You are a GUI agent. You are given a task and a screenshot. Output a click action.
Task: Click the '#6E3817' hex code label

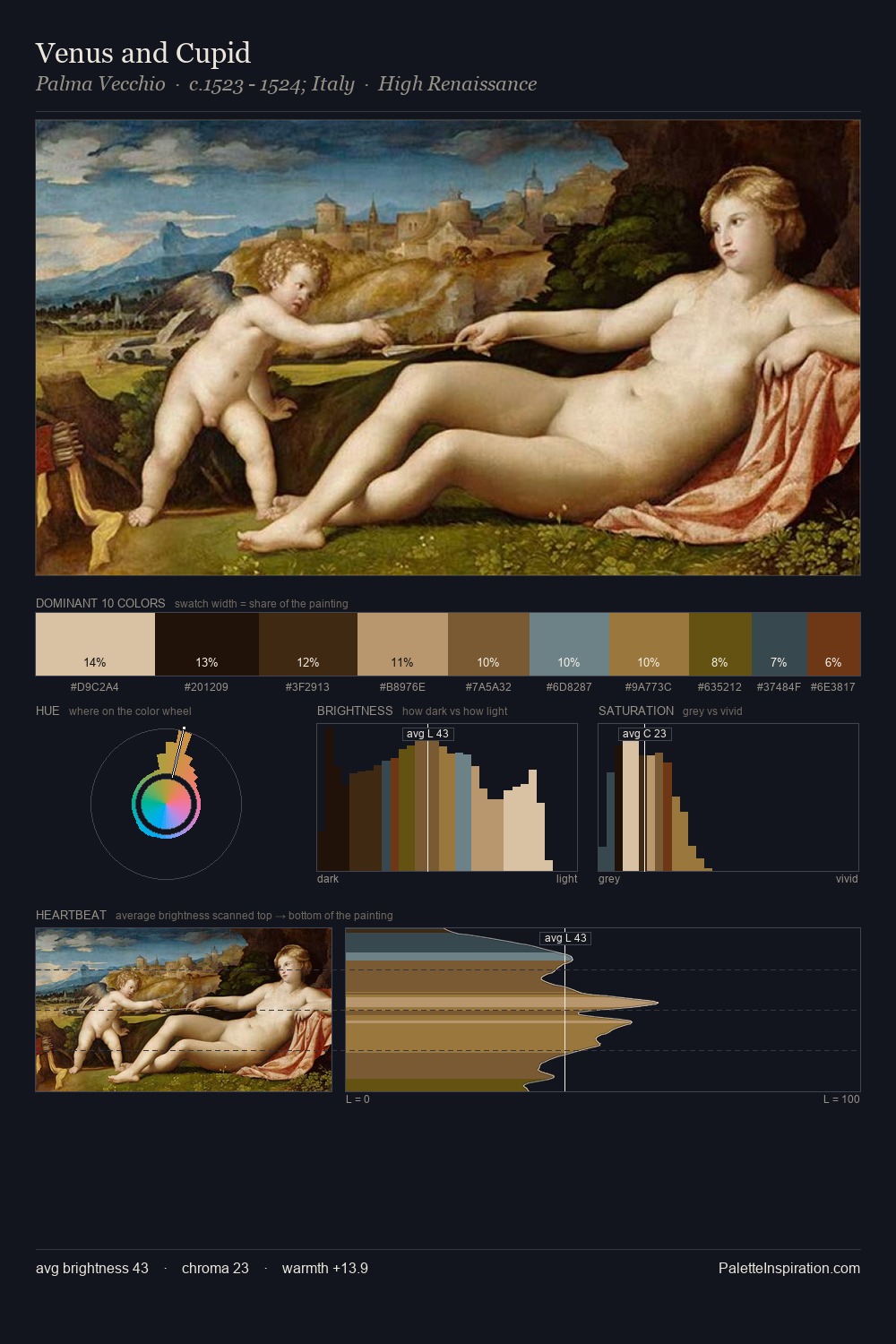(833, 687)
